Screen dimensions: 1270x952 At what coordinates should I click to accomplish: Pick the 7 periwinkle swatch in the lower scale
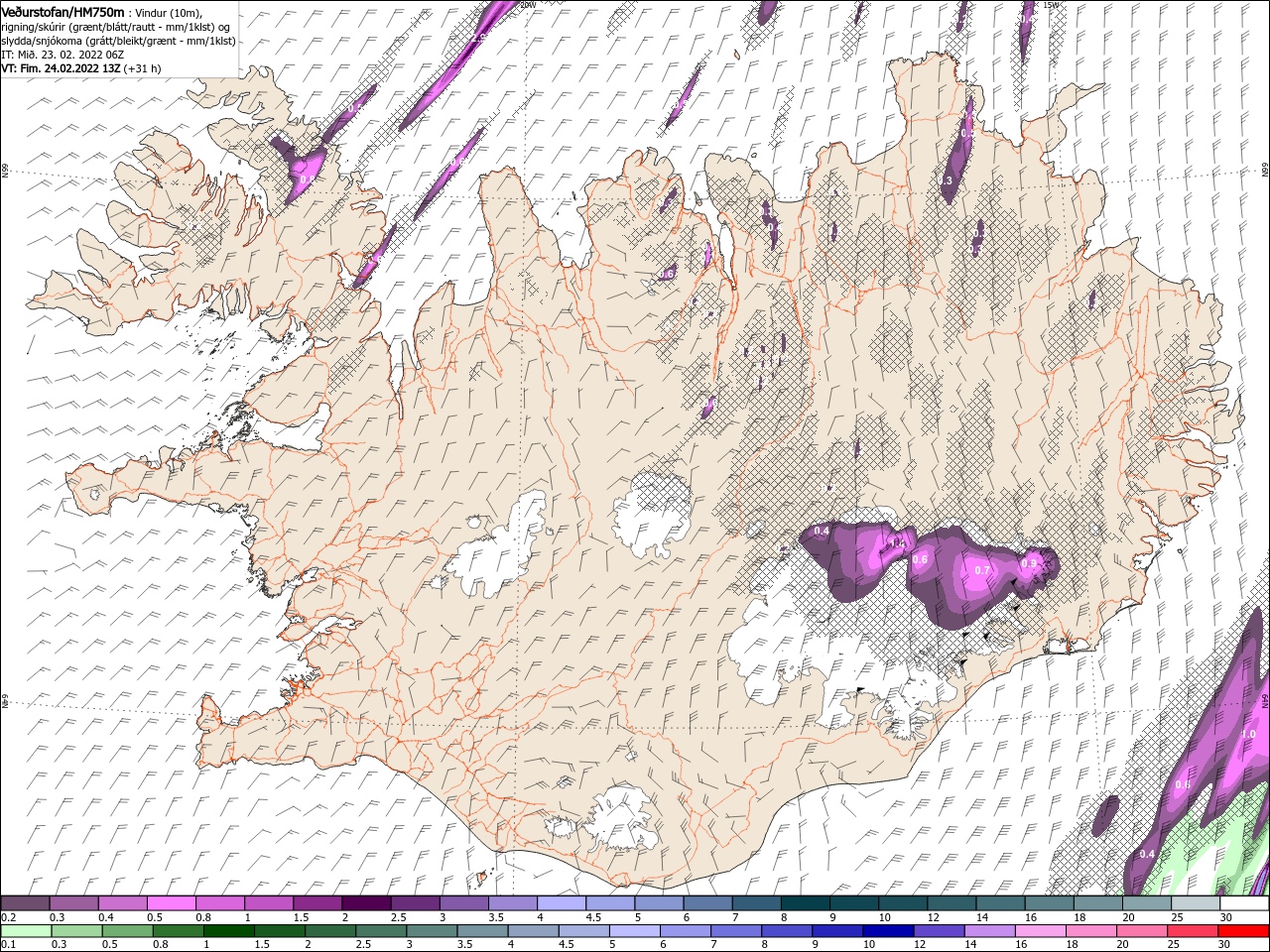(x=736, y=930)
